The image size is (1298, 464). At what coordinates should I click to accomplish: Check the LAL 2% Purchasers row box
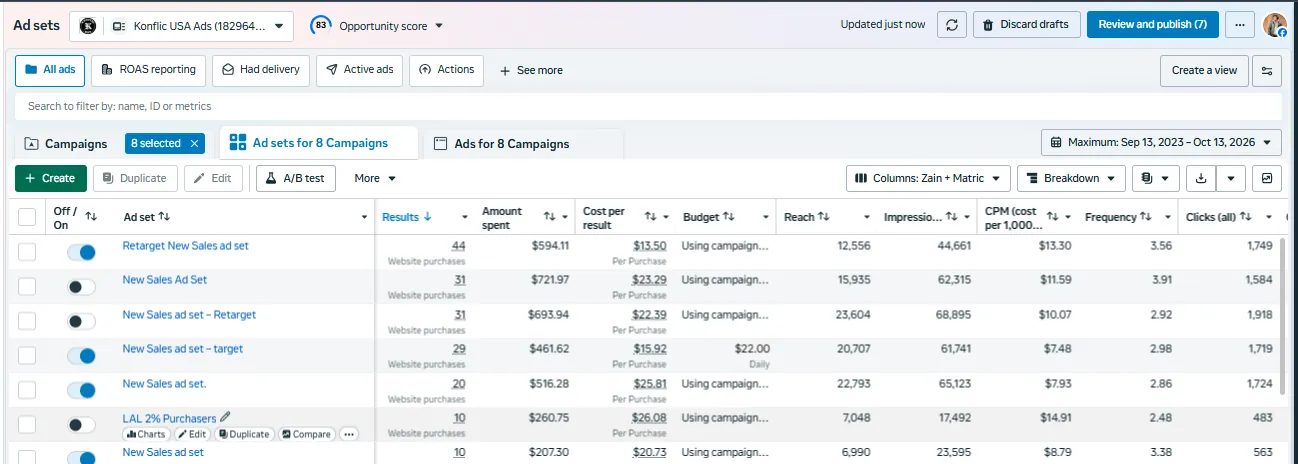click(27, 424)
